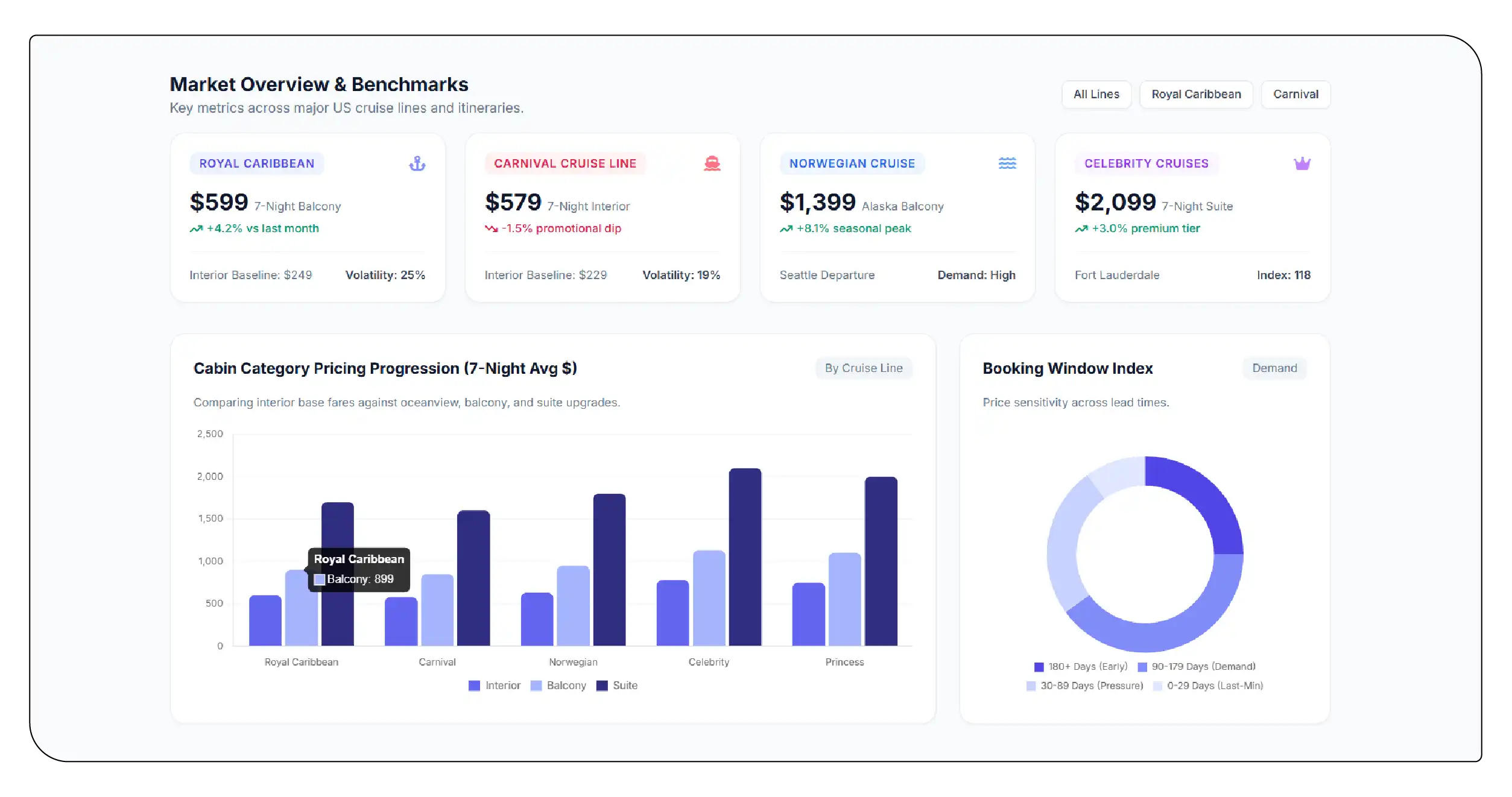This screenshot has width=1512, height=797.
Task: Click the Fort Lauderdale text
Action: (x=1117, y=276)
